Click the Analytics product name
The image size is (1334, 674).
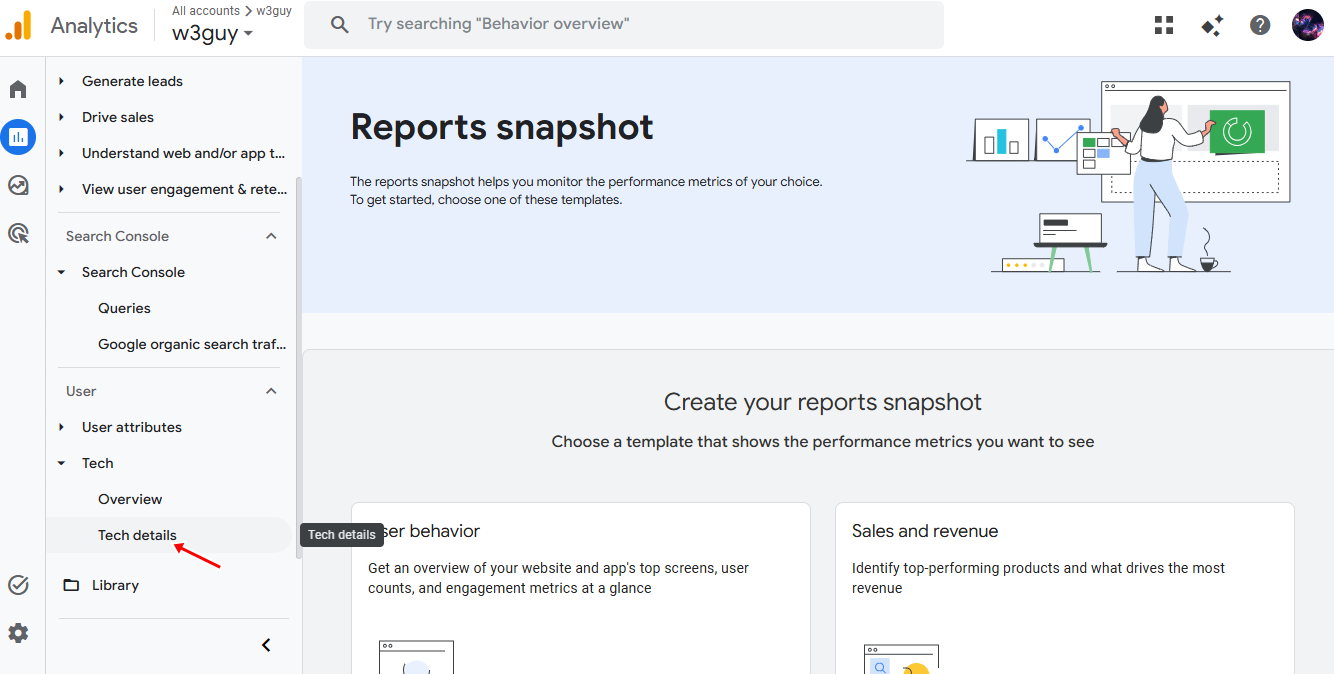click(94, 26)
